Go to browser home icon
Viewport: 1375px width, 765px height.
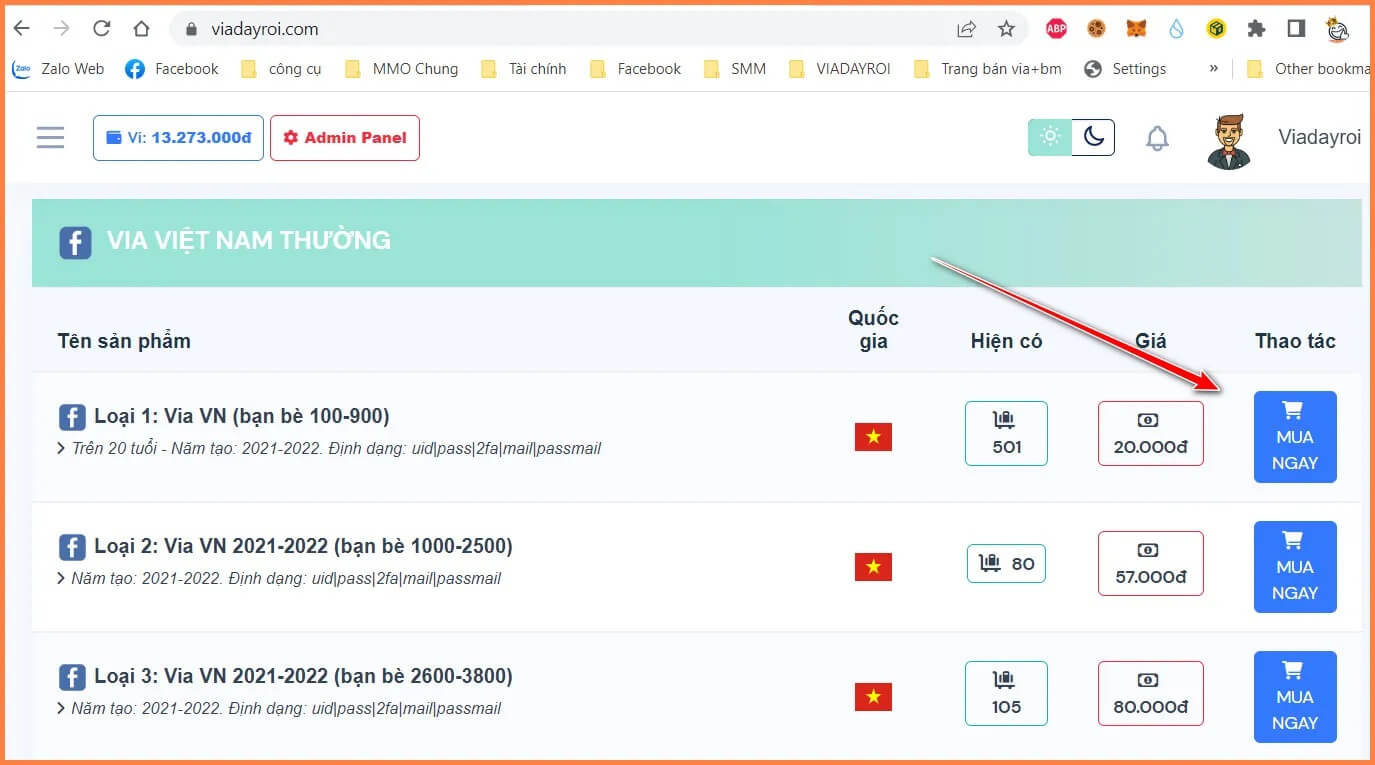click(141, 29)
